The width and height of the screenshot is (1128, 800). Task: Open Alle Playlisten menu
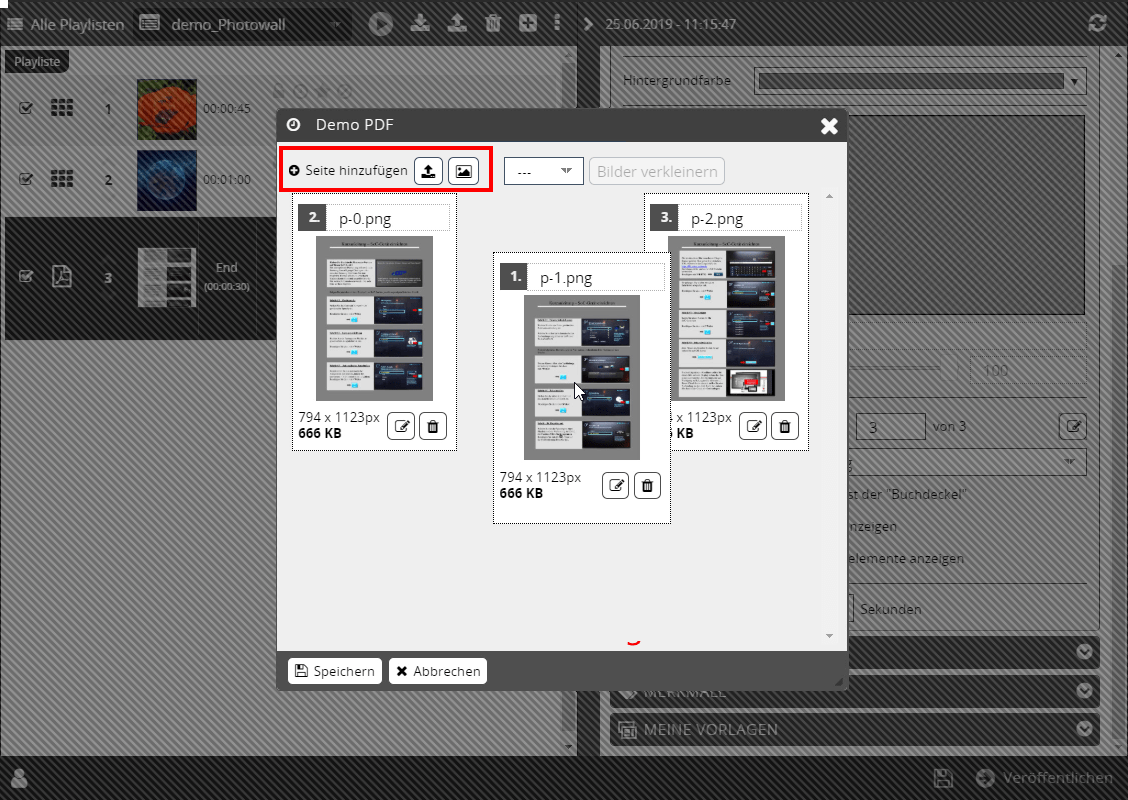65,23
